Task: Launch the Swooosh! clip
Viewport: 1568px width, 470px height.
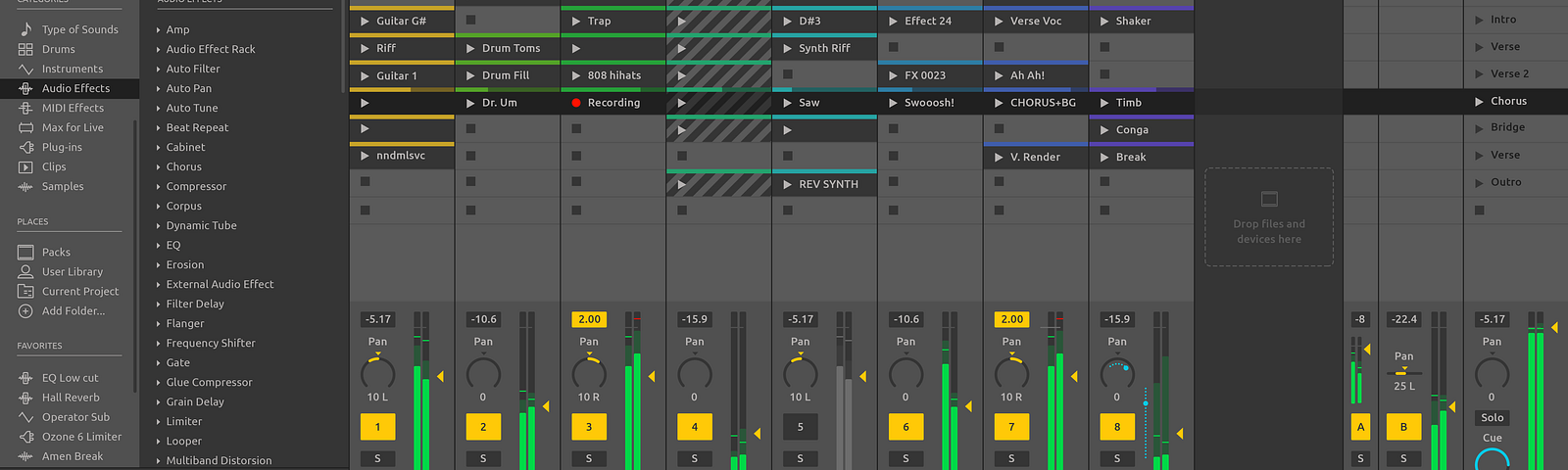Action: pyautogui.click(x=893, y=103)
